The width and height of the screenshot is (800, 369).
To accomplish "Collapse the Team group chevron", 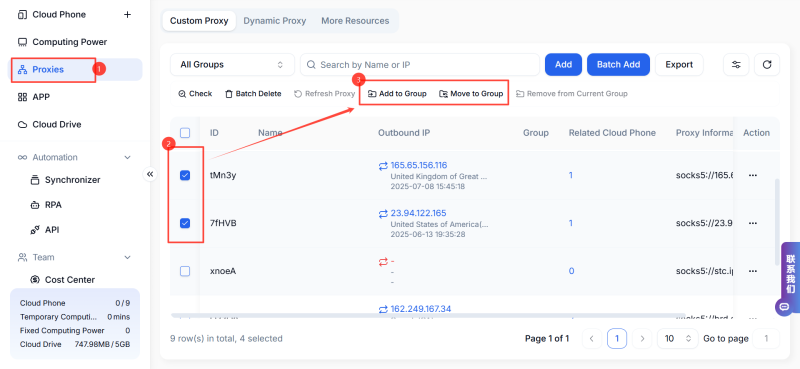I will click(x=128, y=257).
